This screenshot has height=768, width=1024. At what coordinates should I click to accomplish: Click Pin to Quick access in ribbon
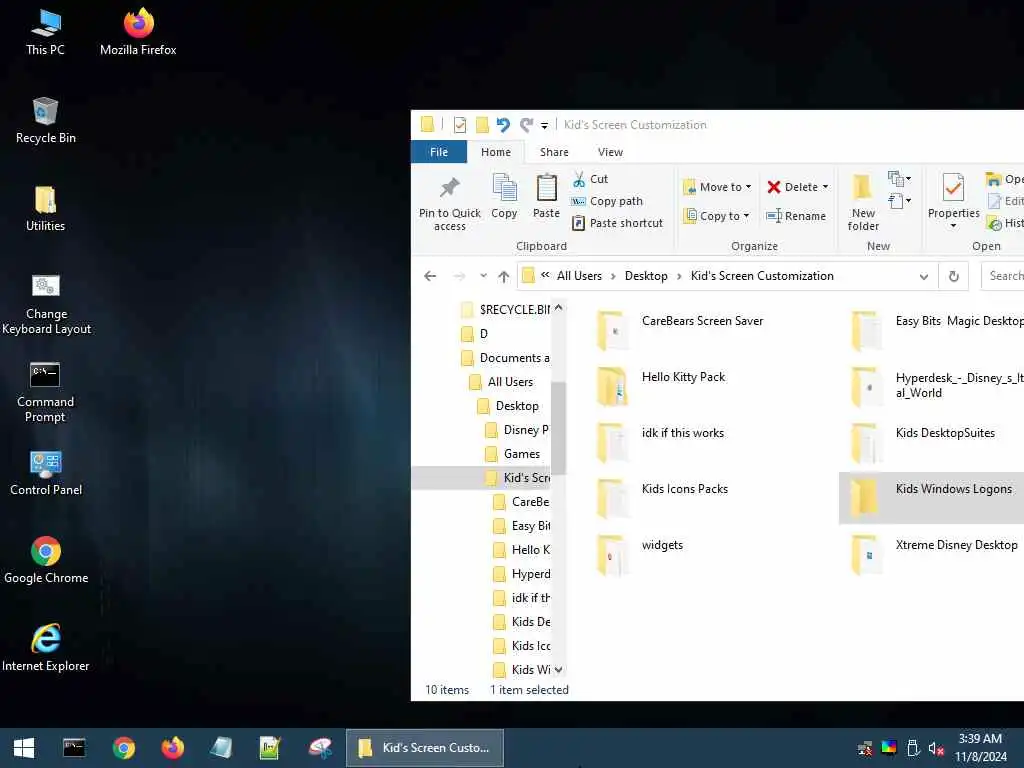(x=449, y=203)
